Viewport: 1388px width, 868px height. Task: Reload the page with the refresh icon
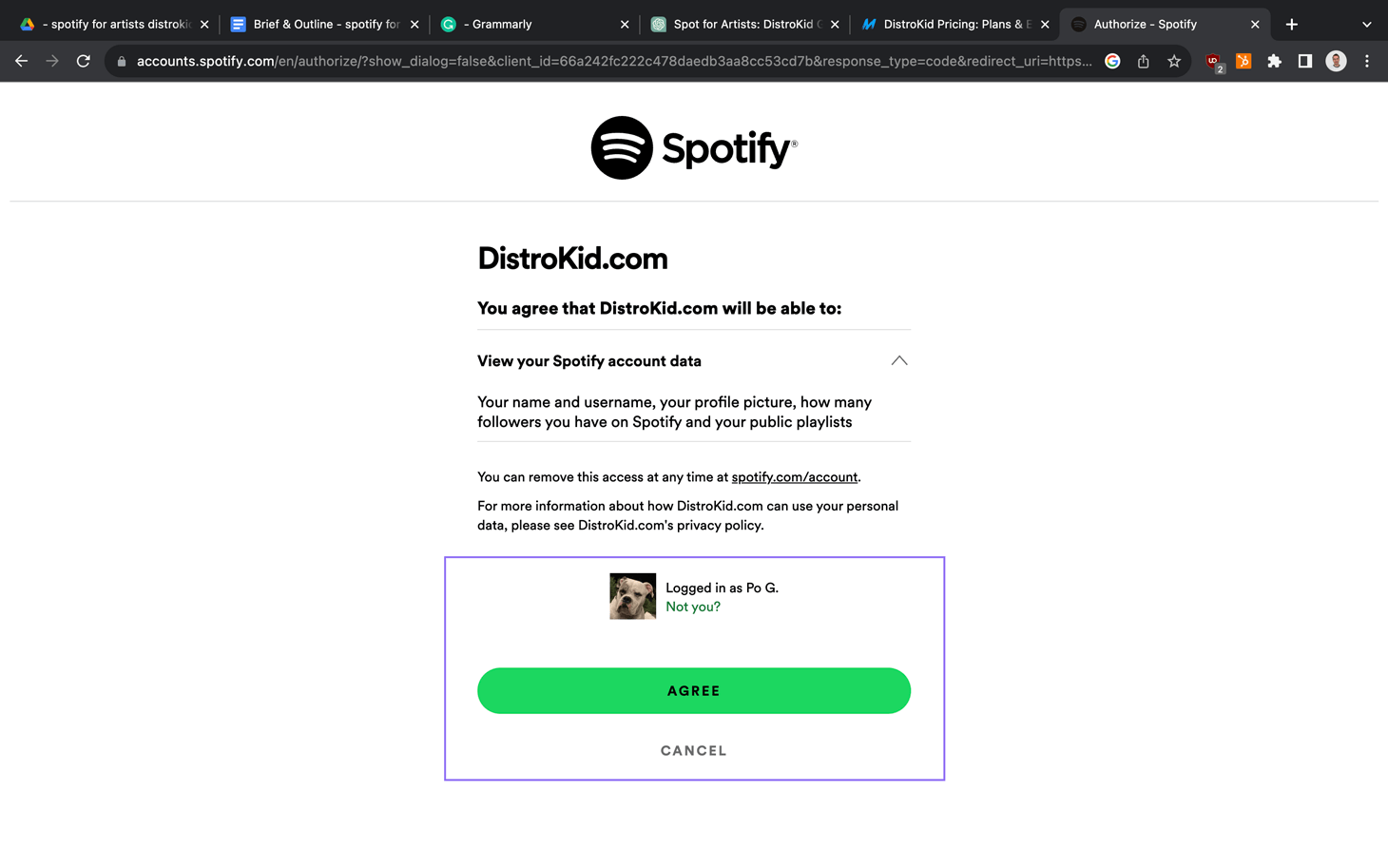pyautogui.click(x=84, y=61)
